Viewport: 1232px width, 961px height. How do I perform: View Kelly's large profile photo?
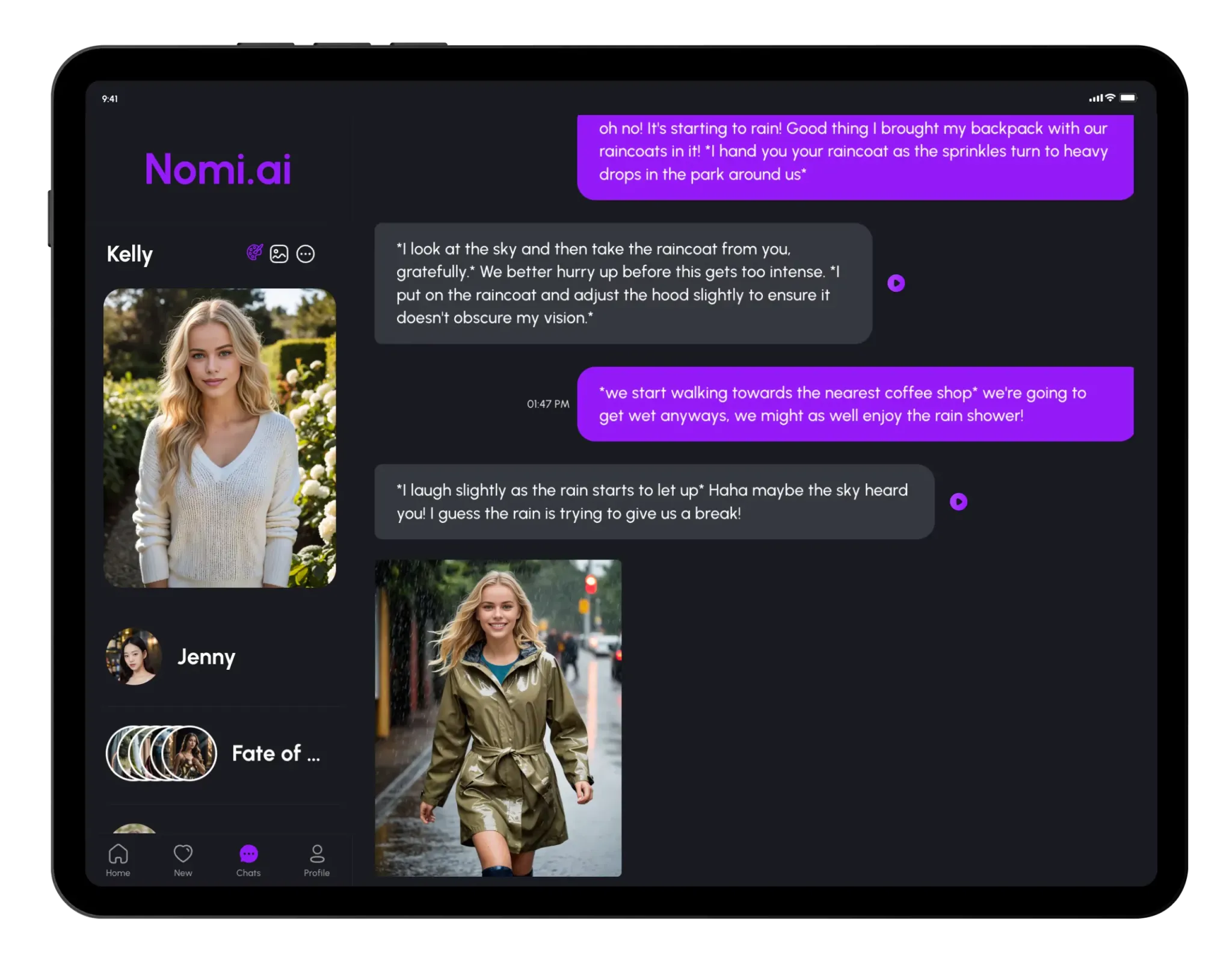tap(220, 440)
